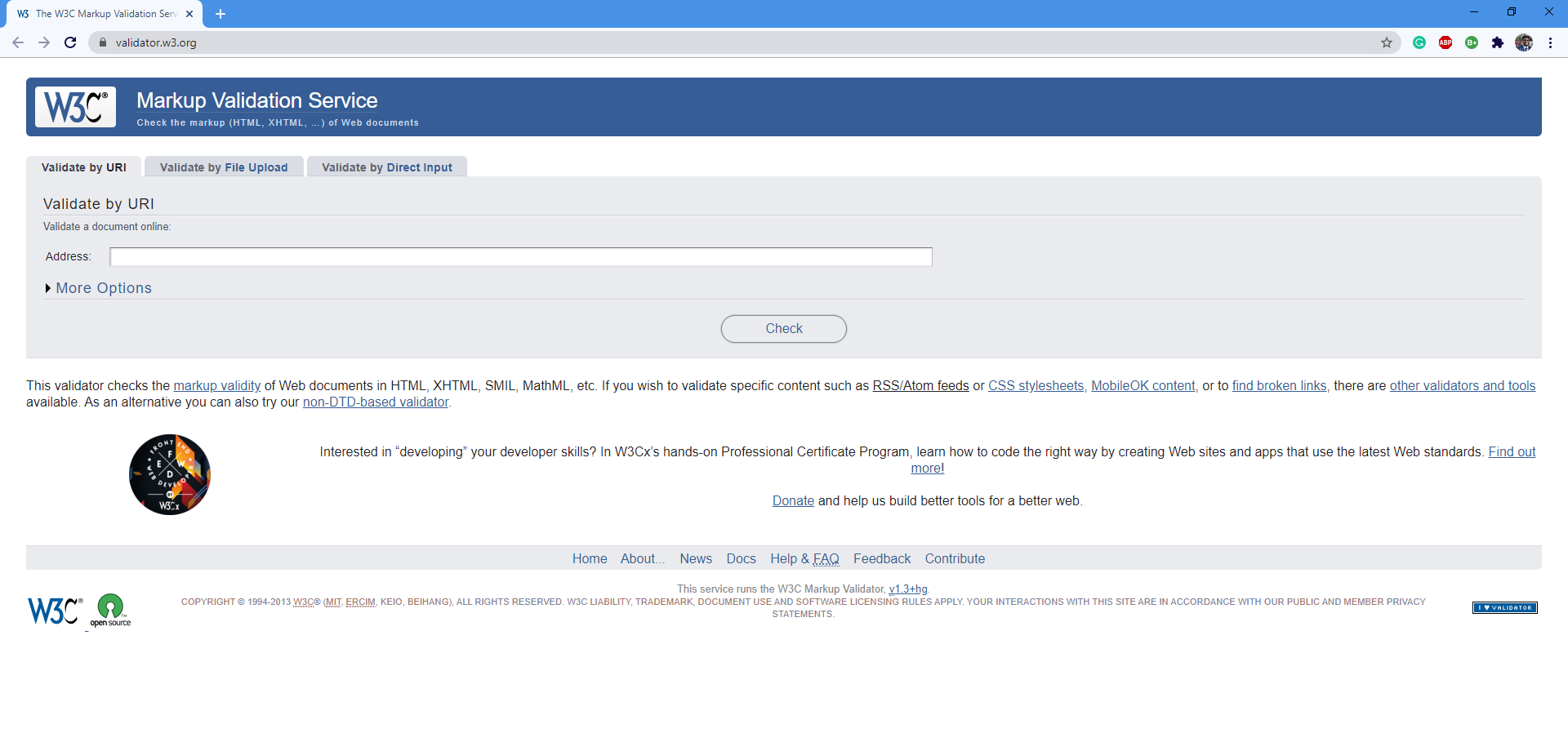Click the B+ extension icon
Viewport: 1568px width, 742px height.
point(1472,42)
